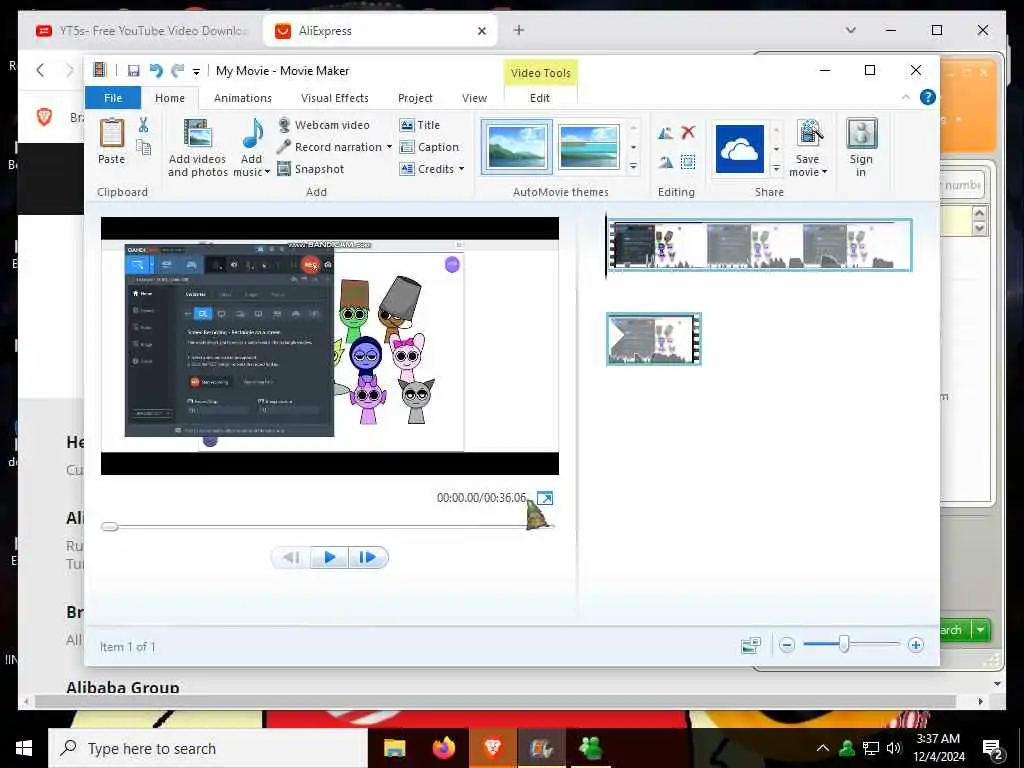
Task: Insert a Title clip
Action: click(420, 125)
